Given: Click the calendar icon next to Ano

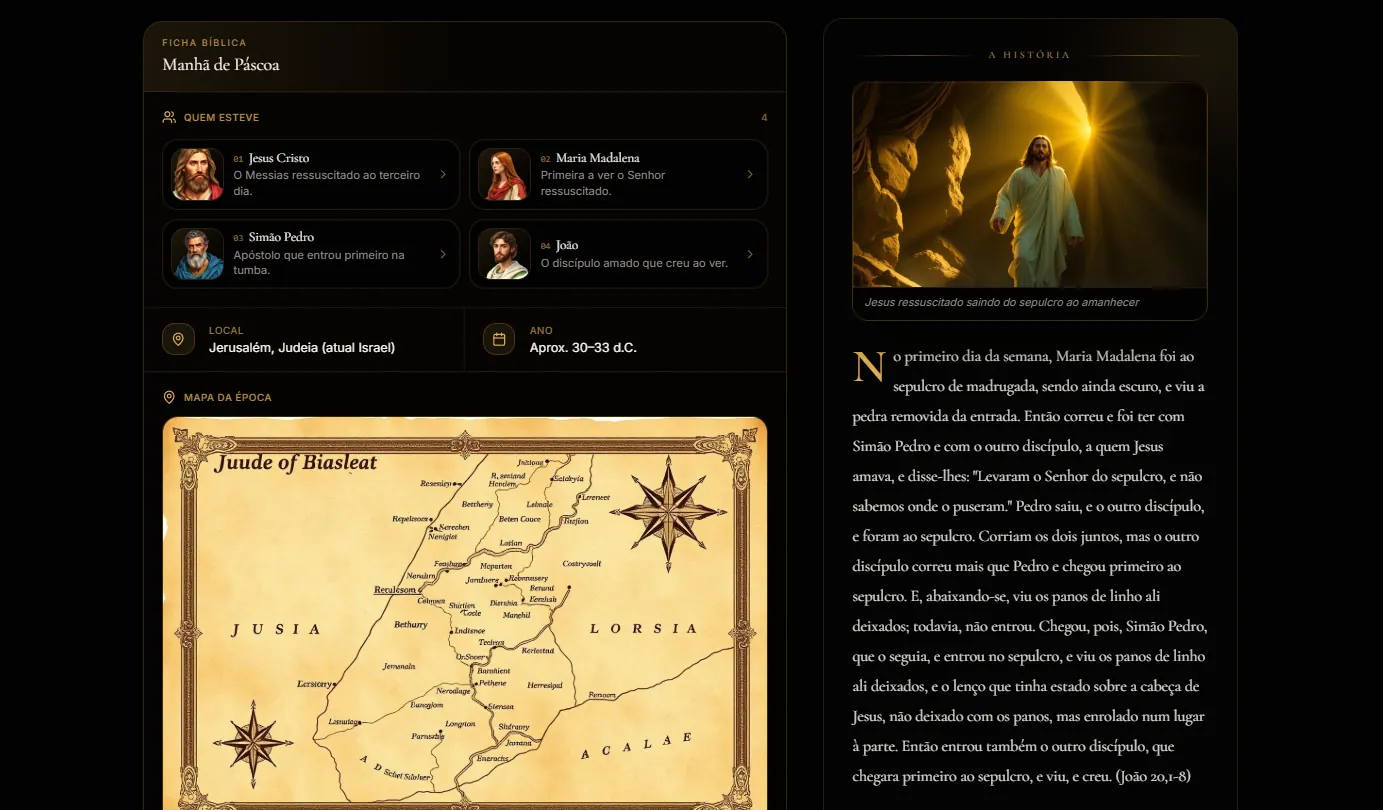Looking at the screenshot, I should pos(499,339).
